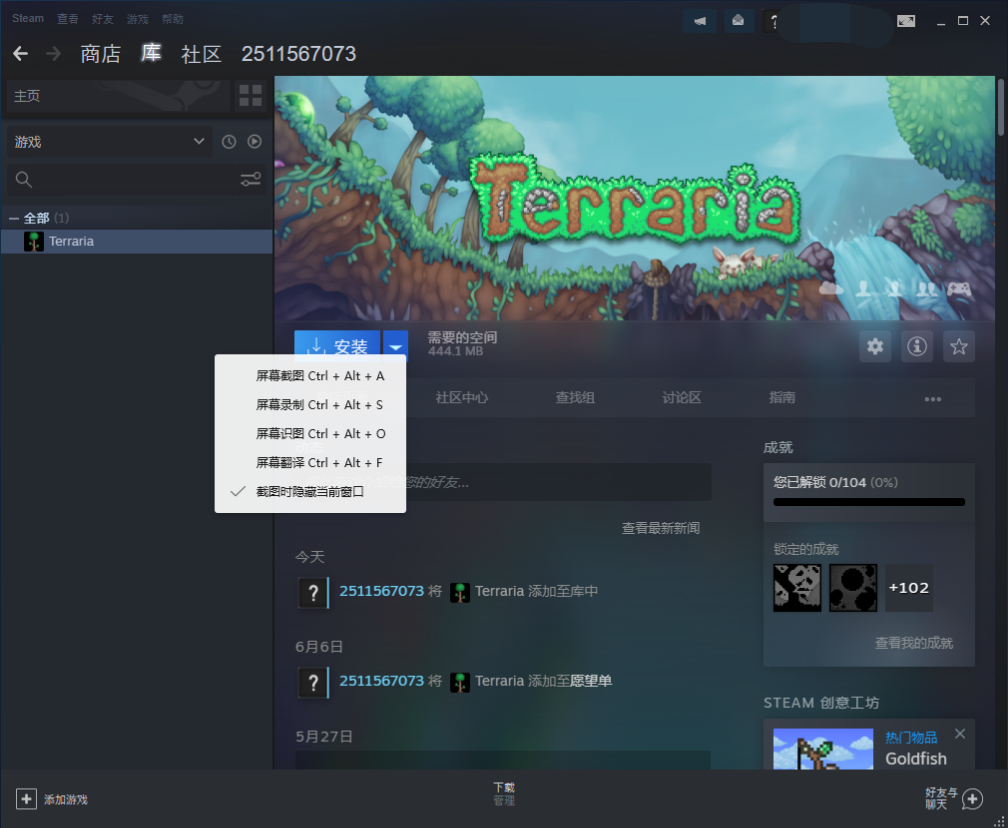Image resolution: width=1008 pixels, height=828 pixels.
Task: Select Terraria in the library list
Action: coord(137,242)
